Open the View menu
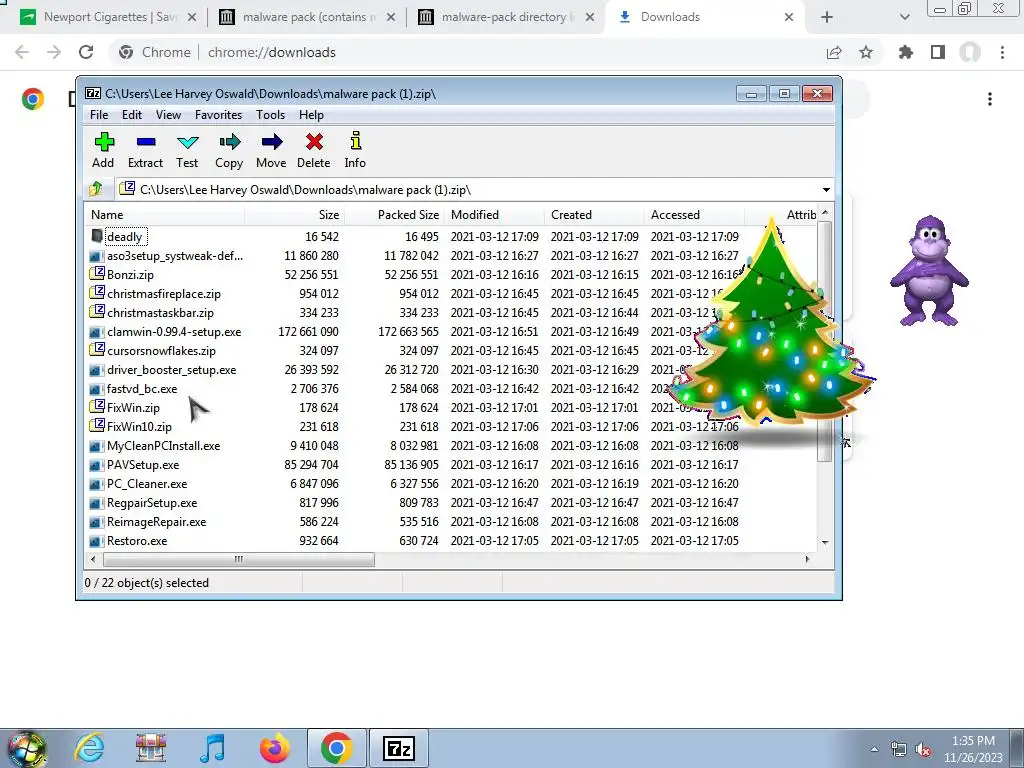Image resolution: width=1024 pixels, height=768 pixels. point(168,115)
